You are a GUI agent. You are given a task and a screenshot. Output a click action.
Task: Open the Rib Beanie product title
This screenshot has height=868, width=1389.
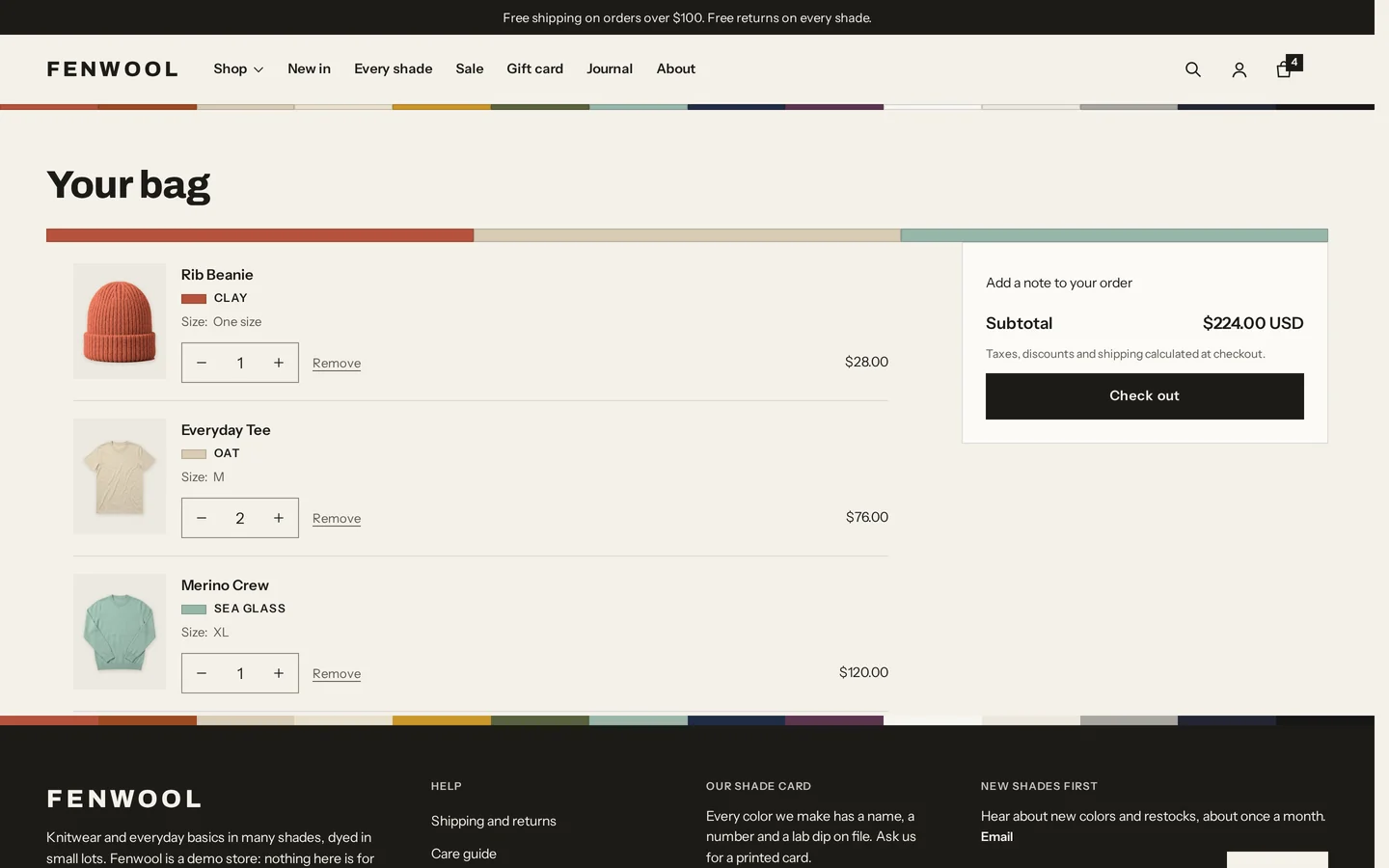coord(217,275)
